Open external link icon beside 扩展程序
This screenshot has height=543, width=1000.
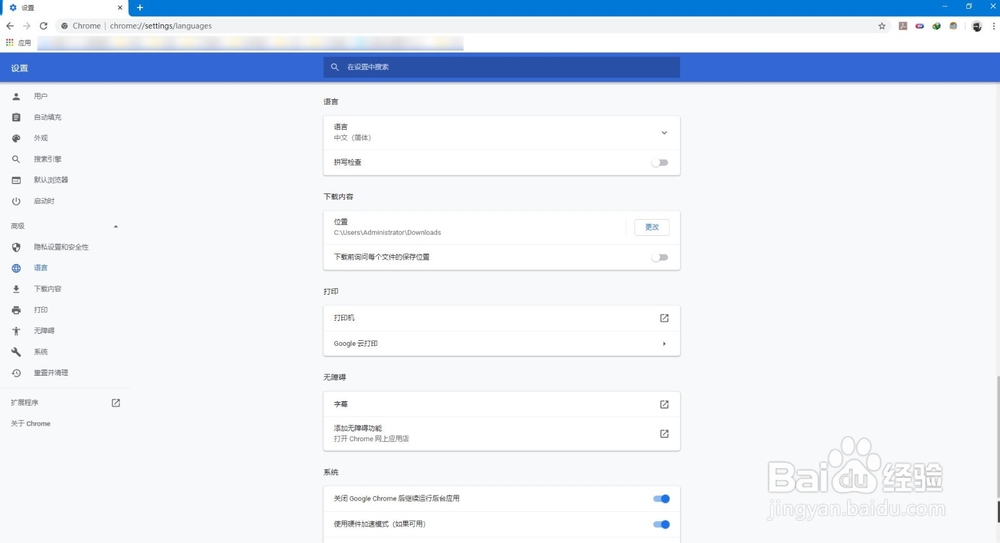click(x=115, y=403)
